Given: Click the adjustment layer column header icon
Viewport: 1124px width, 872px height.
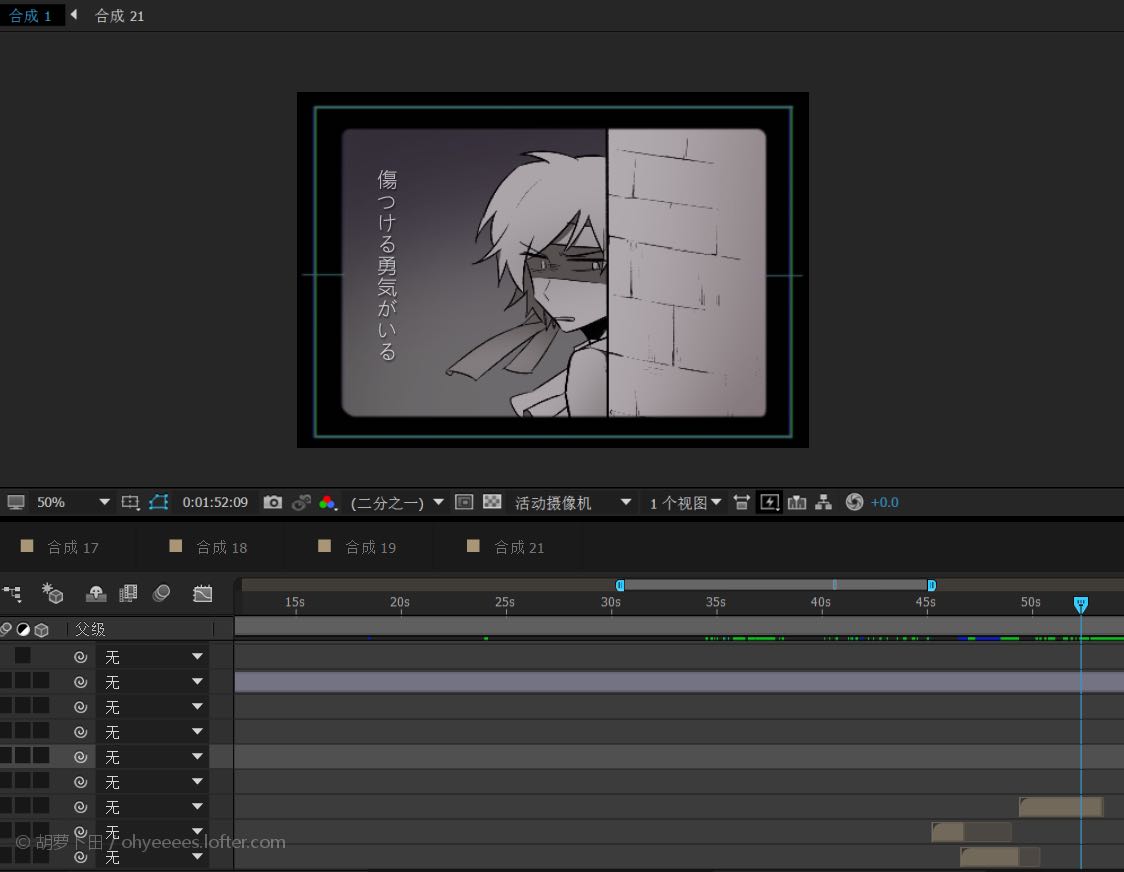Looking at the screenshot, I should coord(24,629).
